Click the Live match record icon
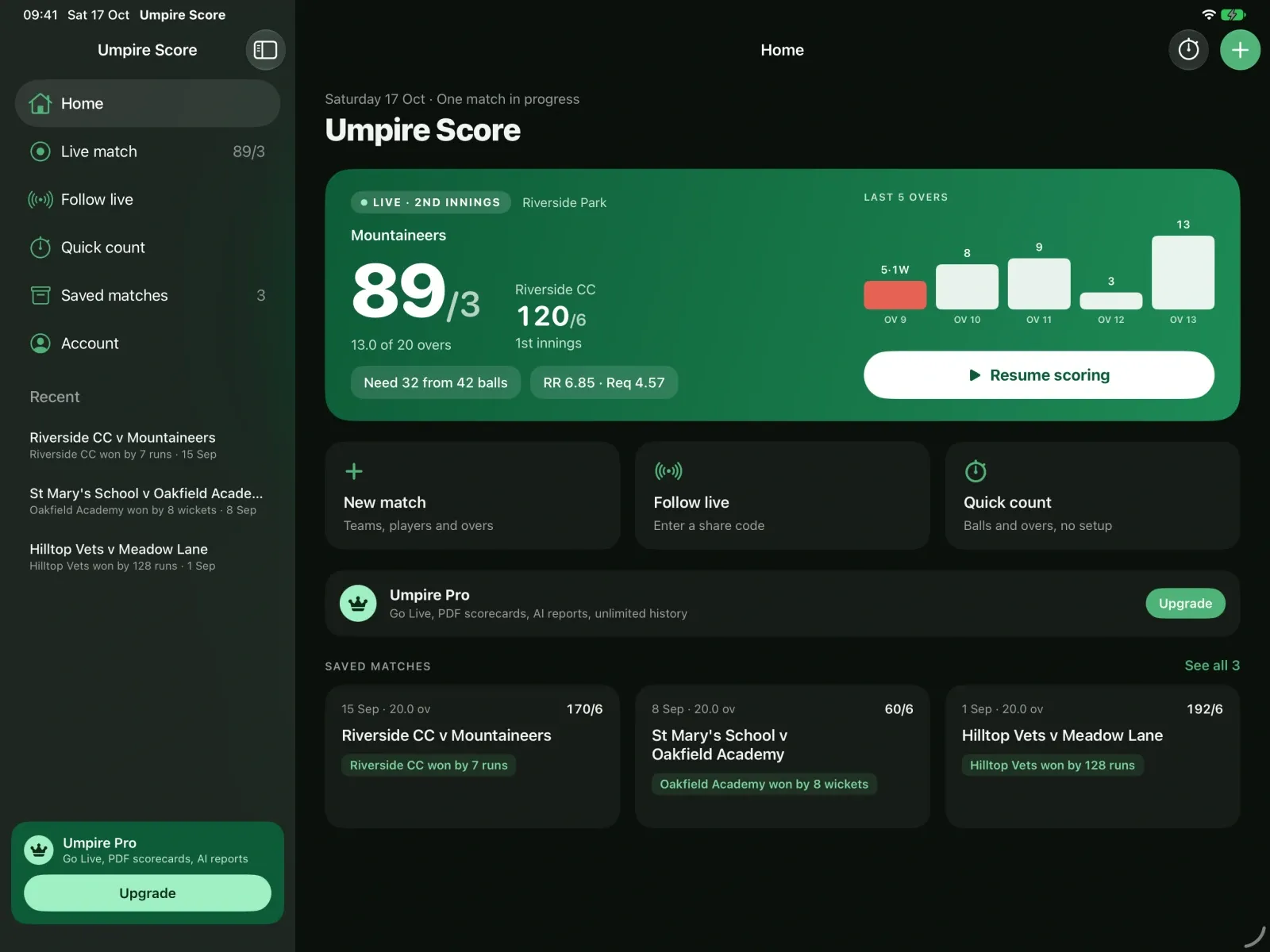 click(40, 152)
